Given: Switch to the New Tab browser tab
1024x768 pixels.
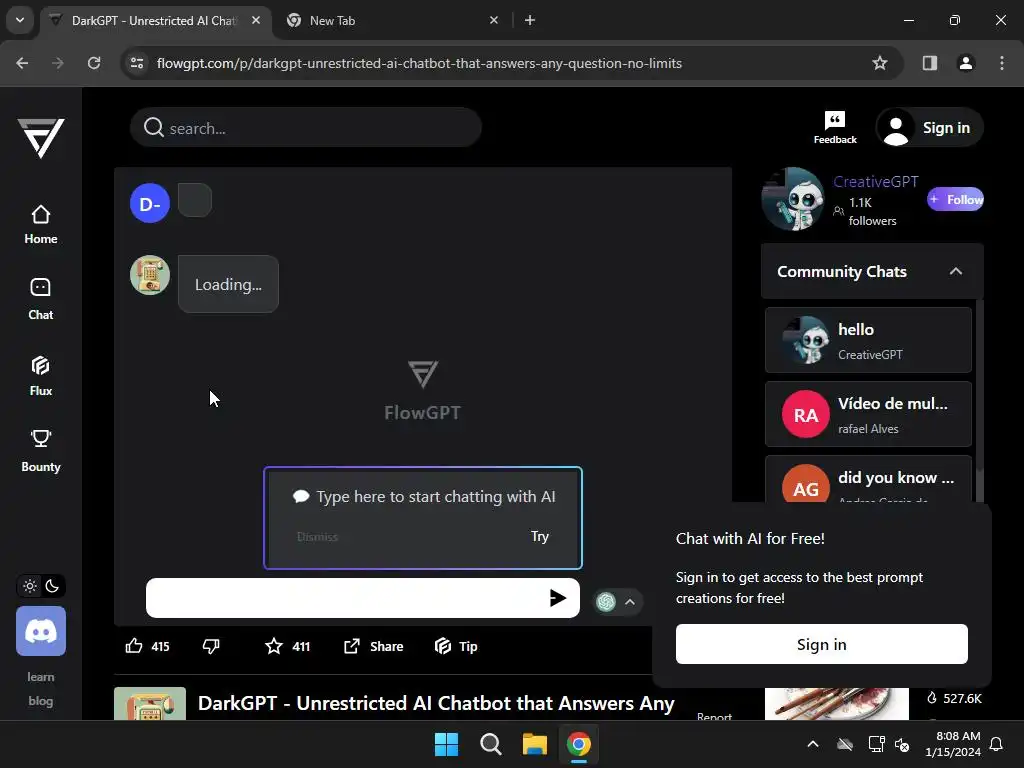Looking at the screenshot, I should tap(392, 20).
